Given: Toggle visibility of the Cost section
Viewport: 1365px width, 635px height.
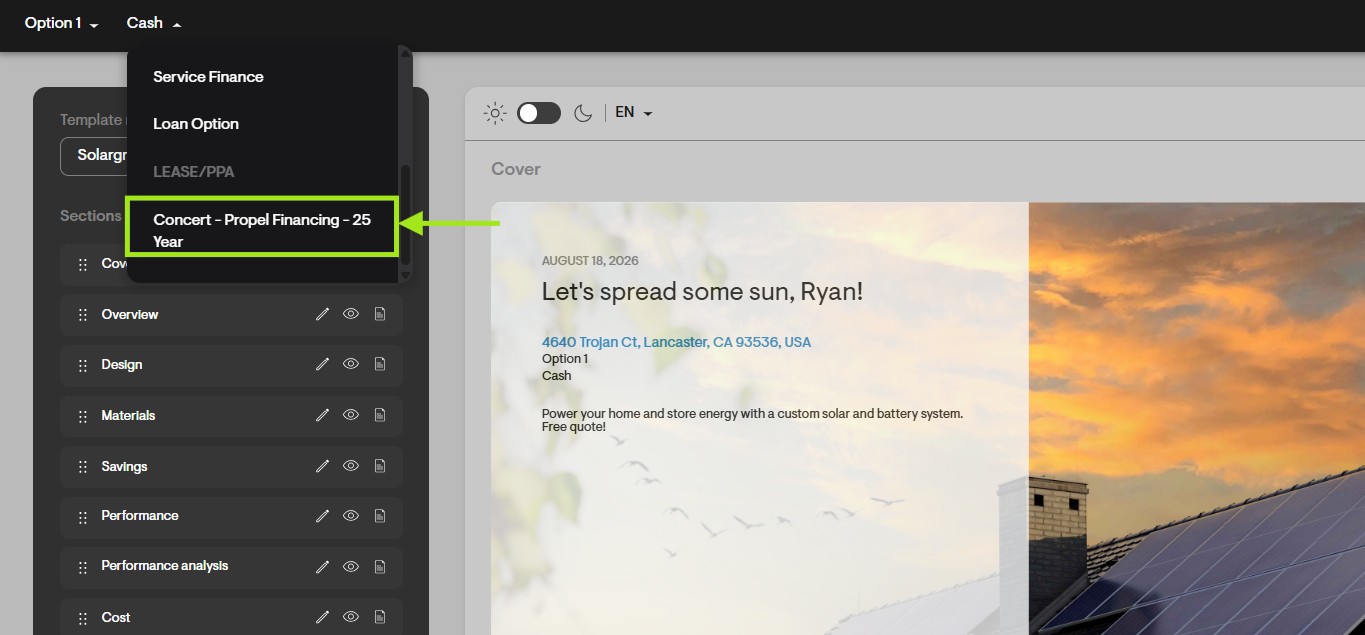Looking at the screenshot, I should 351,617.
